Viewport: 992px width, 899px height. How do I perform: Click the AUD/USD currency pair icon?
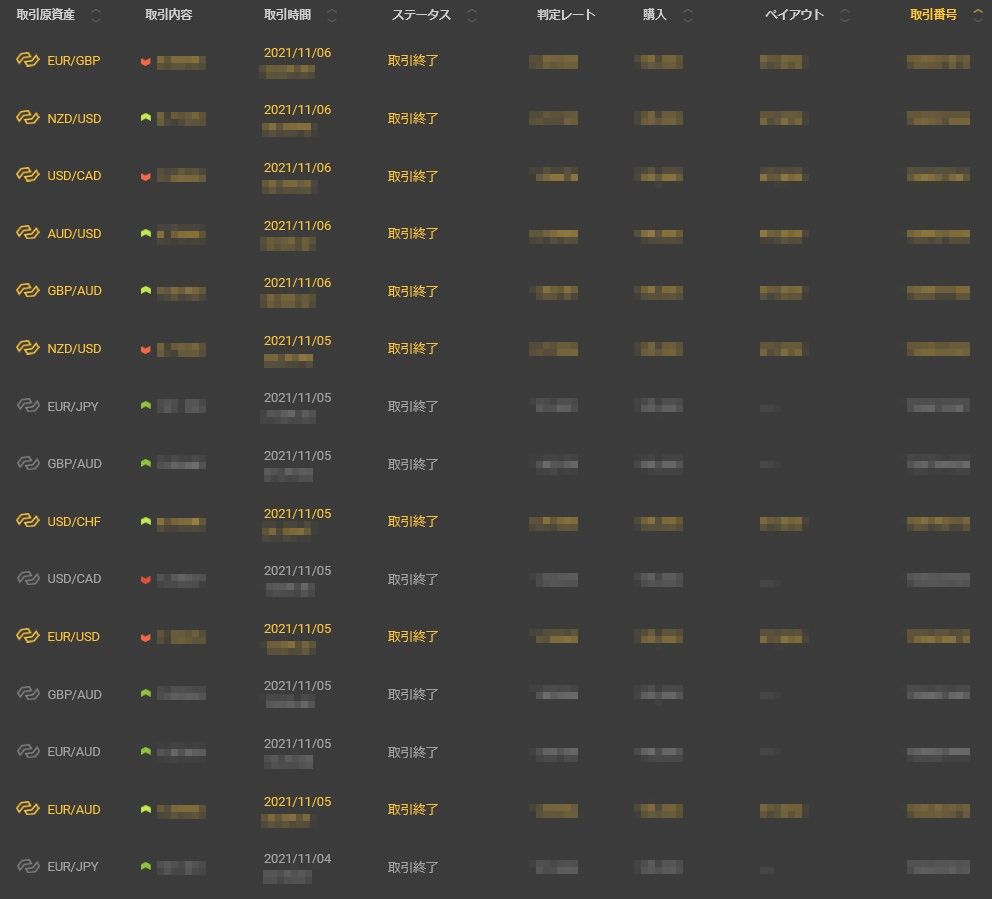(x=27, y=233)
